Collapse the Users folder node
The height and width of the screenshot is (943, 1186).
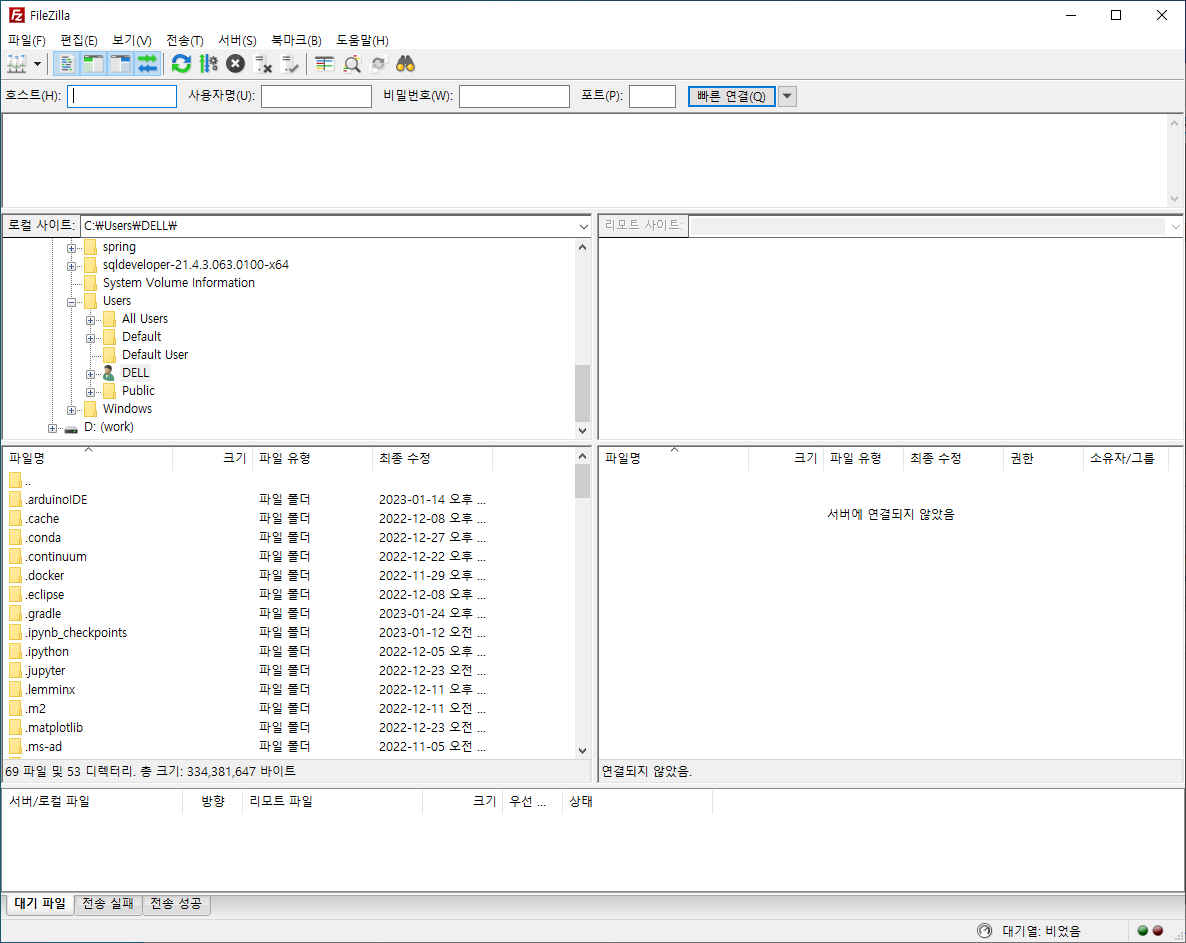coord(71,302)
